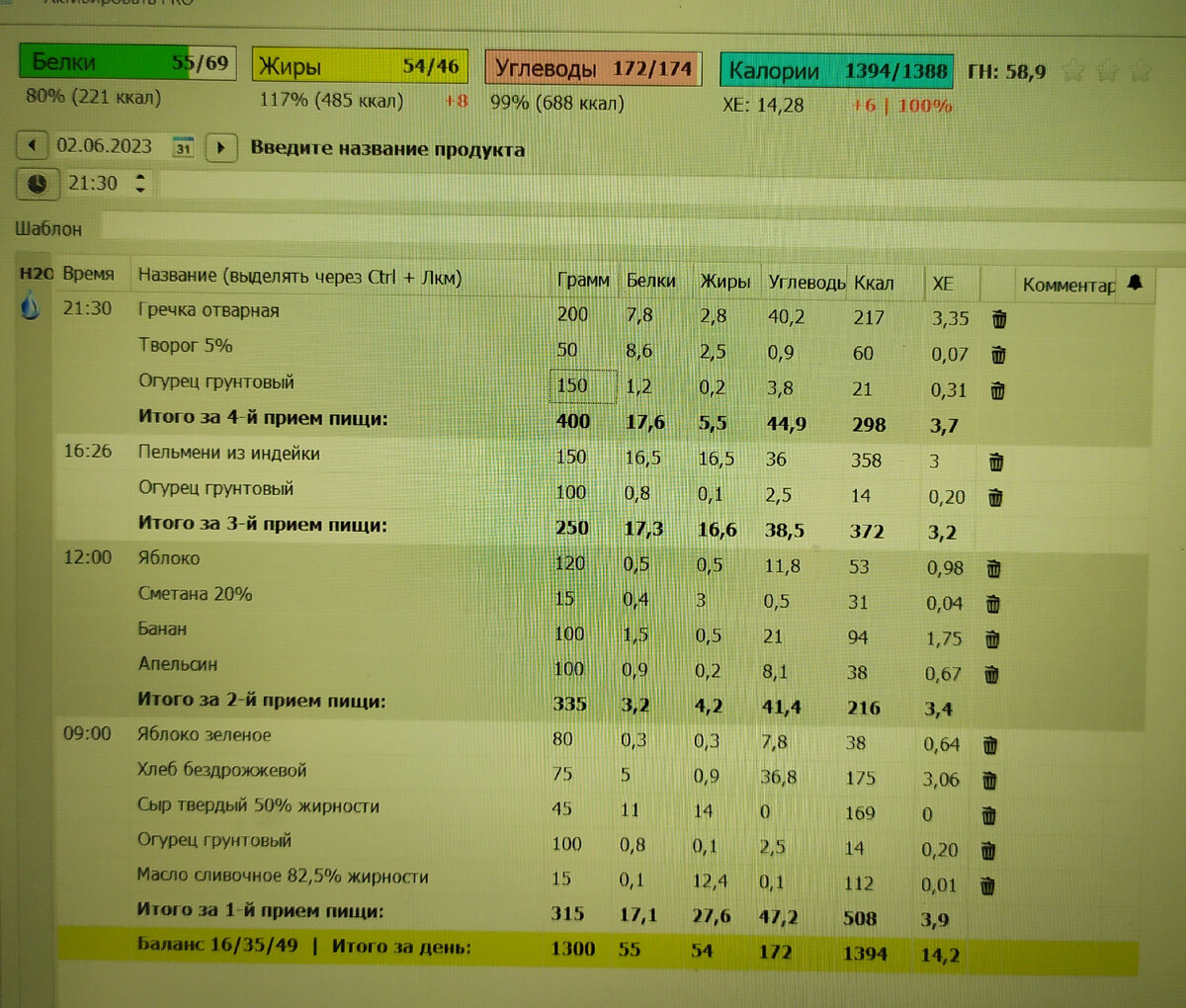Click the clock current-time button
Image resolution: width=1186 pixels, height=1008 pixels.
(x=37, y=183)
